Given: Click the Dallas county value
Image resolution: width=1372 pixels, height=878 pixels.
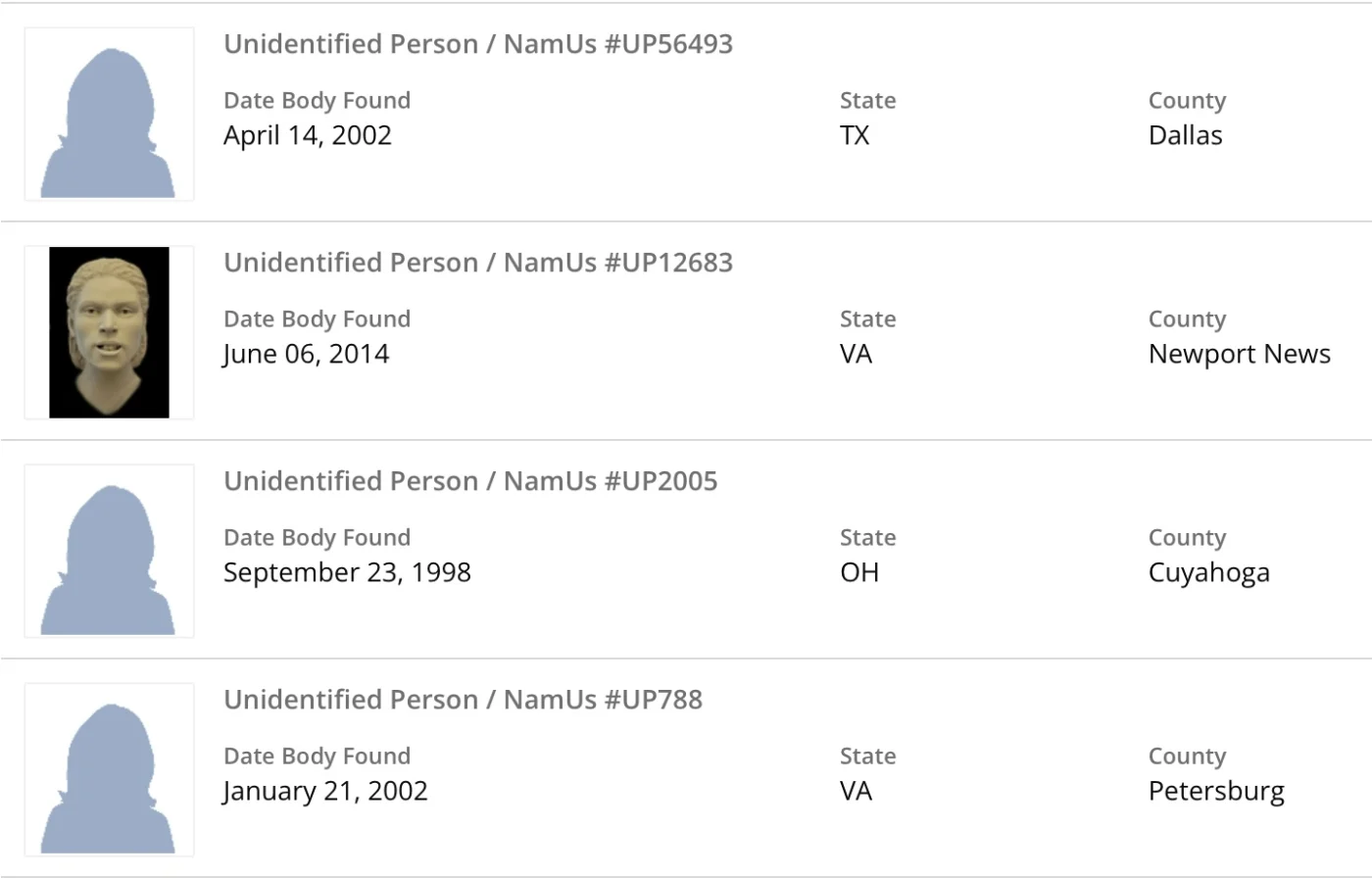Looking at the screenshot, I should (x=1185, y=135).
